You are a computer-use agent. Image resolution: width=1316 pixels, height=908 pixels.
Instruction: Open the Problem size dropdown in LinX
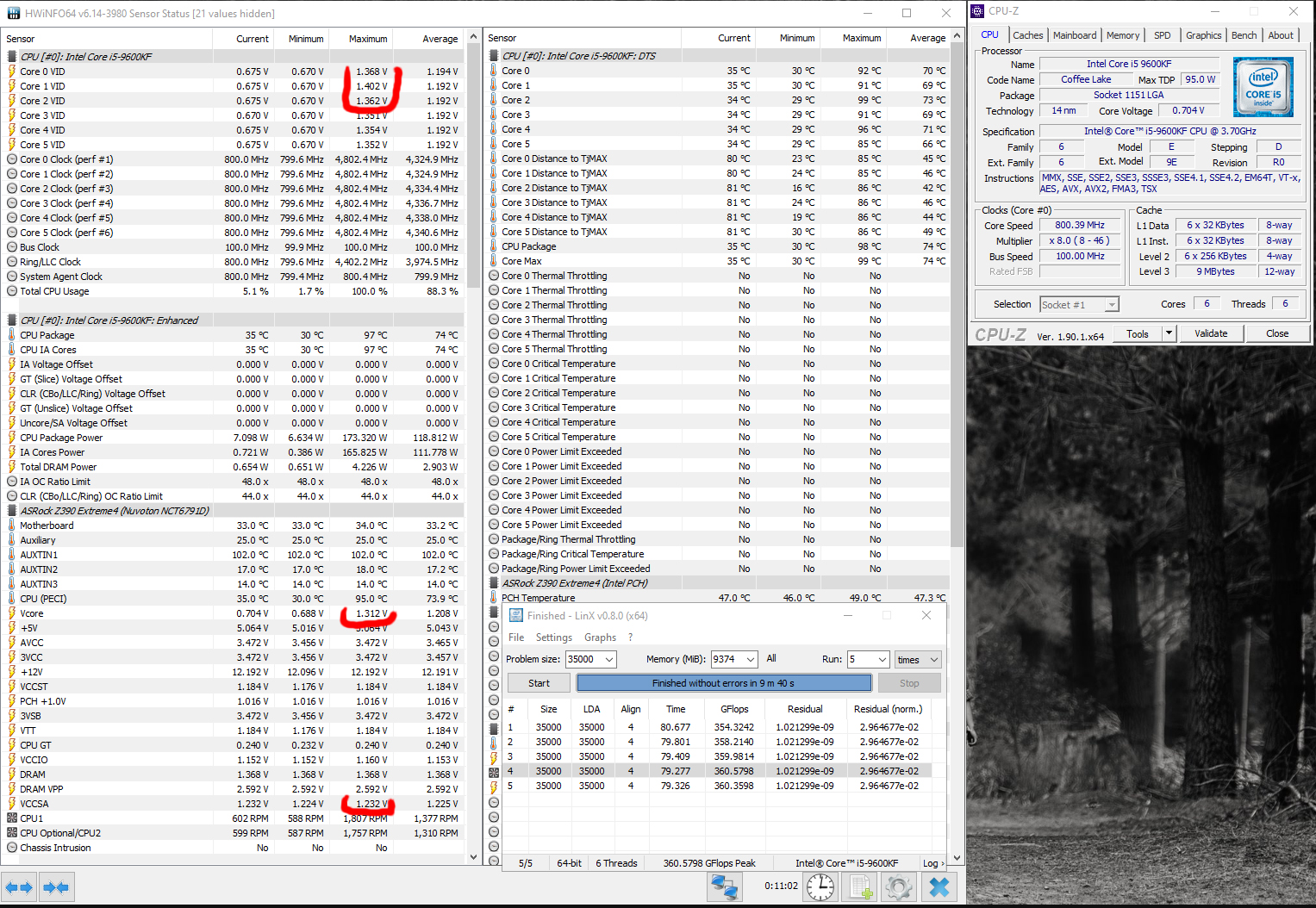pyautogui.click(x=609, y=659)
